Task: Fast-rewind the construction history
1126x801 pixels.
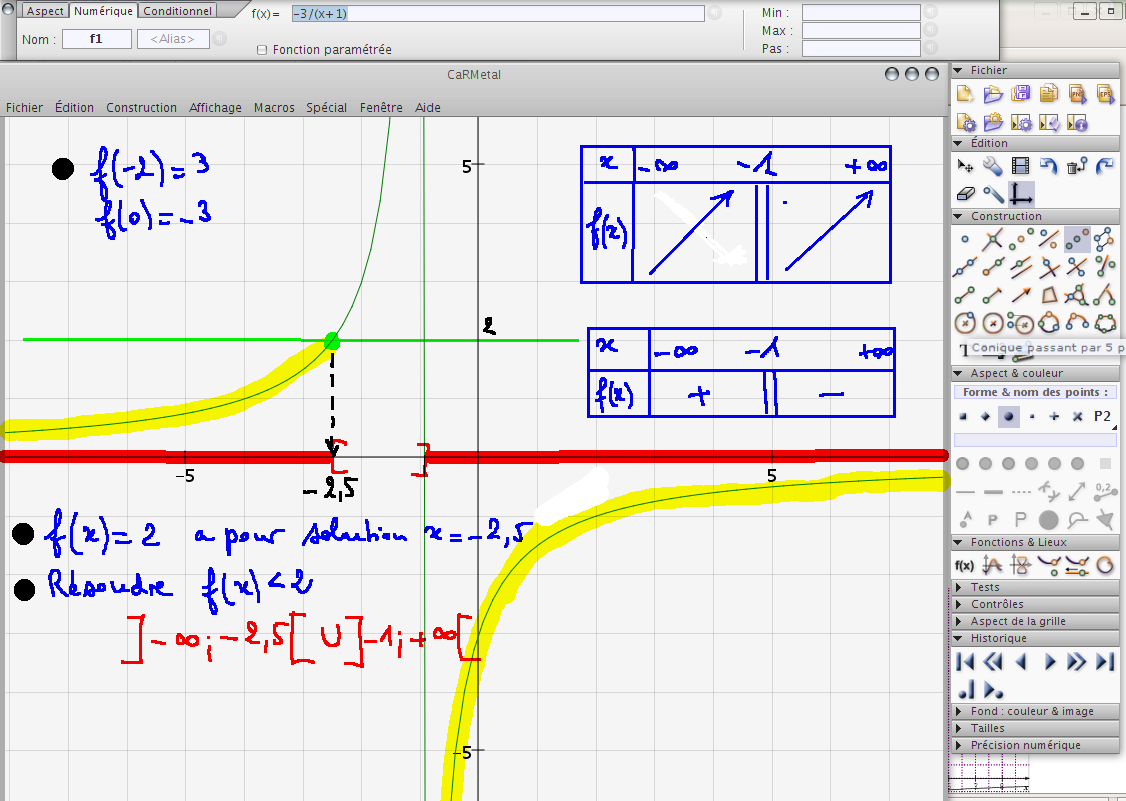Action: [x=993, y=662]
